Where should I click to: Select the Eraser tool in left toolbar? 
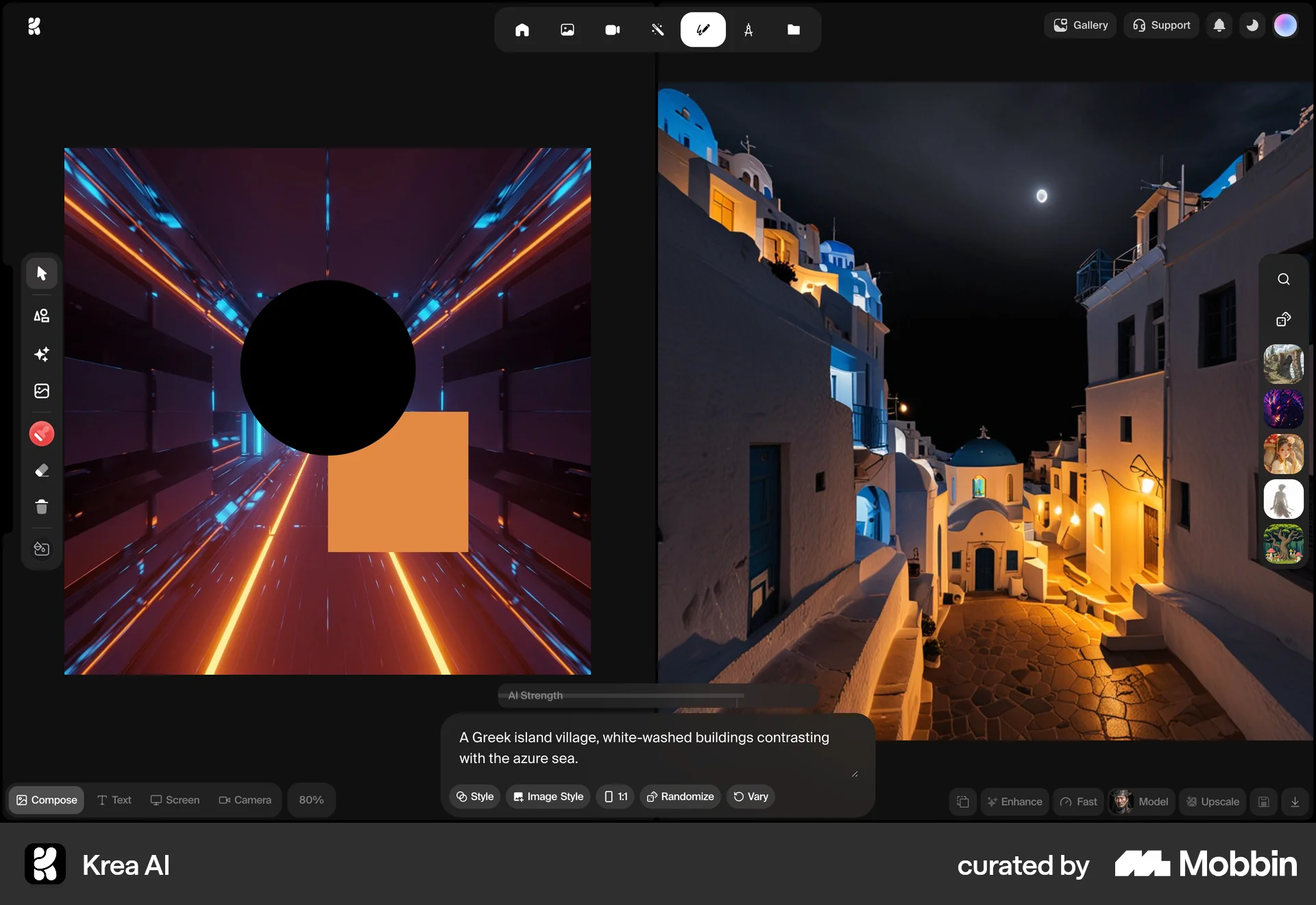[41, 470]
